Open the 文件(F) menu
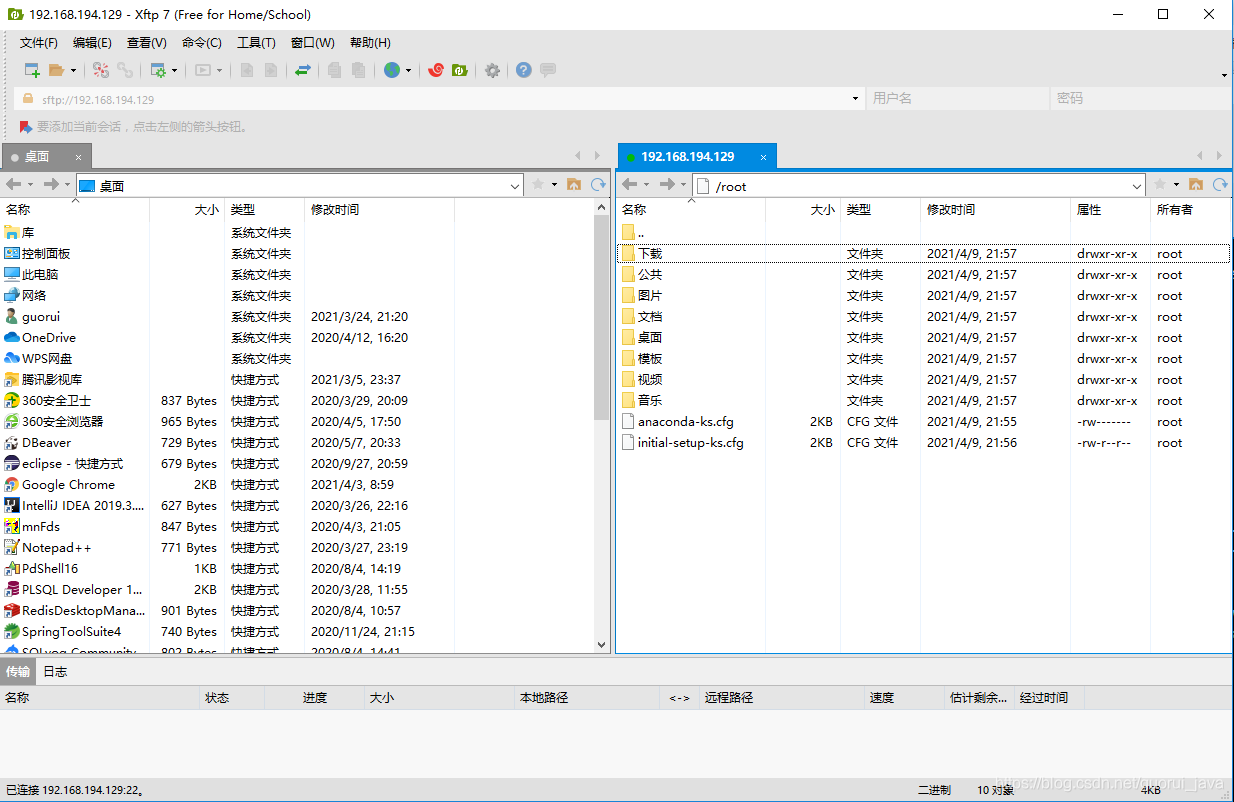 pyautogui.click(x=39, y=43)
